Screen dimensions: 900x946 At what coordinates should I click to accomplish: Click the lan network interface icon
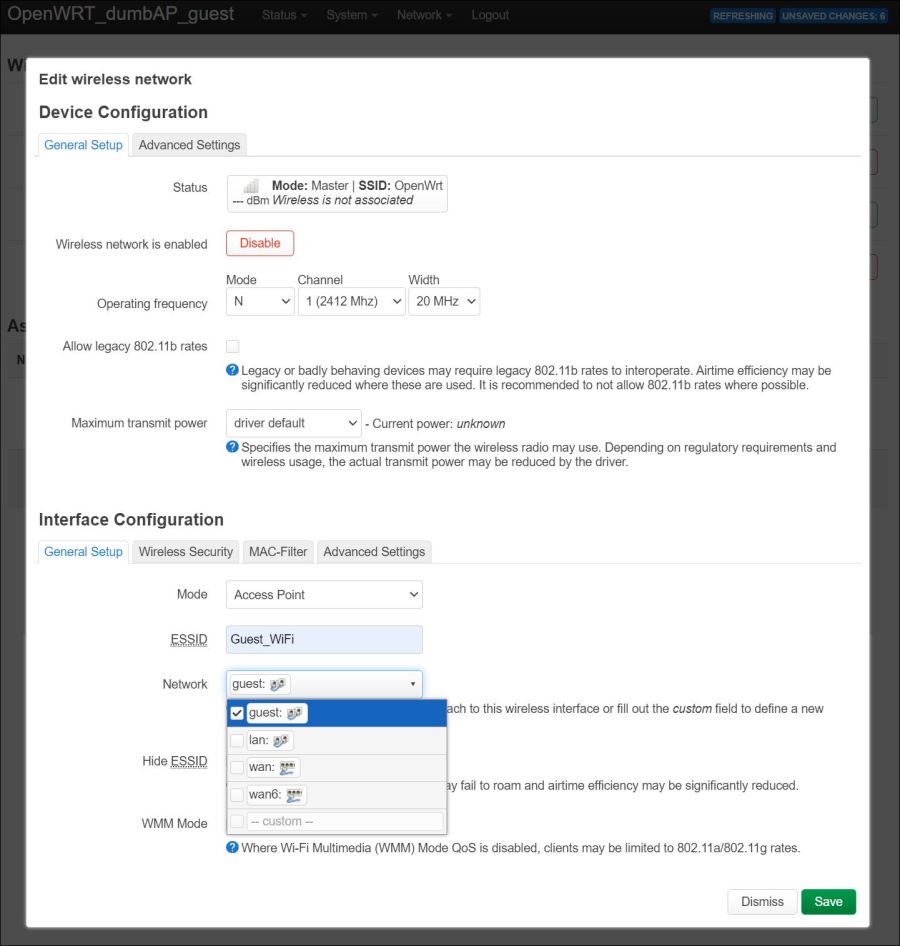(x=281, y=741)
